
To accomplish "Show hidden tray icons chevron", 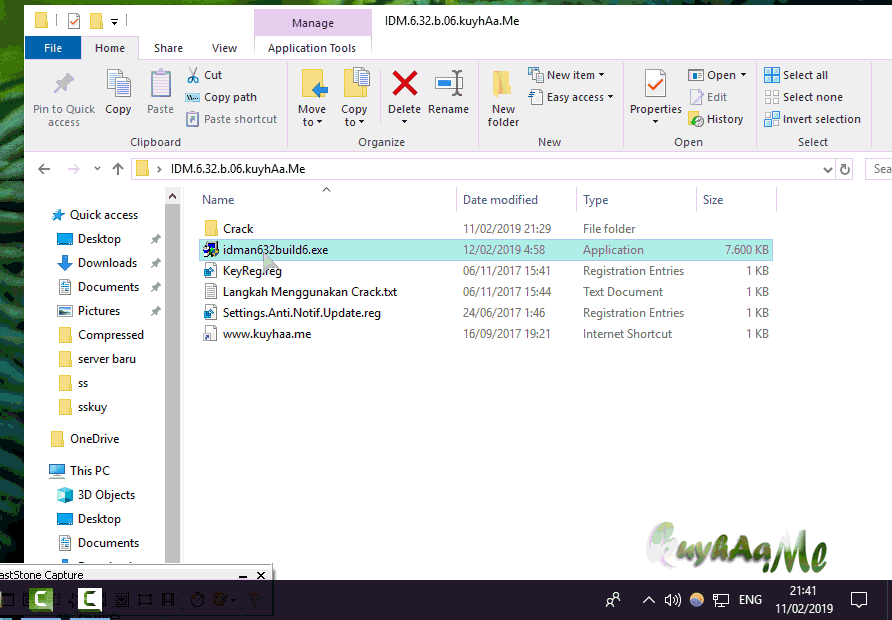I will click(x=648, y=600).
